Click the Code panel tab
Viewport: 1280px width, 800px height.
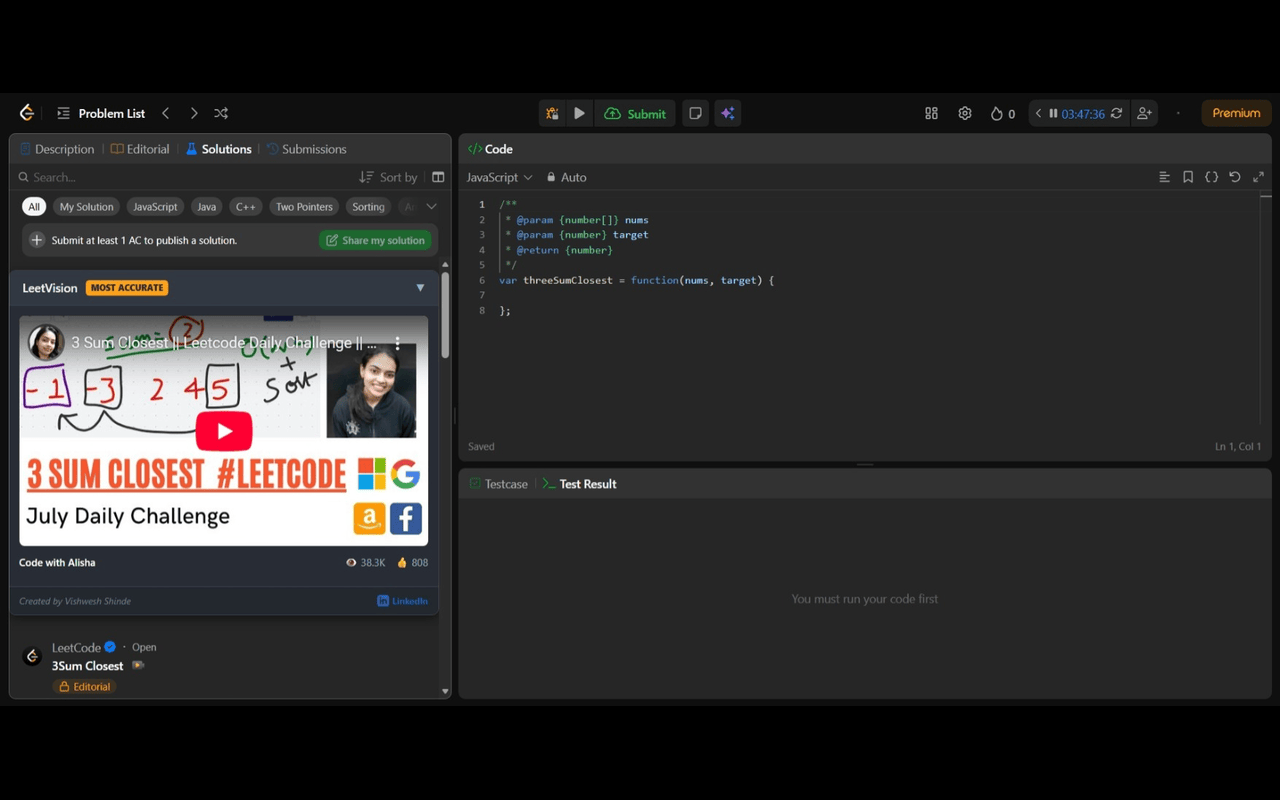click(x=490, y=149)
